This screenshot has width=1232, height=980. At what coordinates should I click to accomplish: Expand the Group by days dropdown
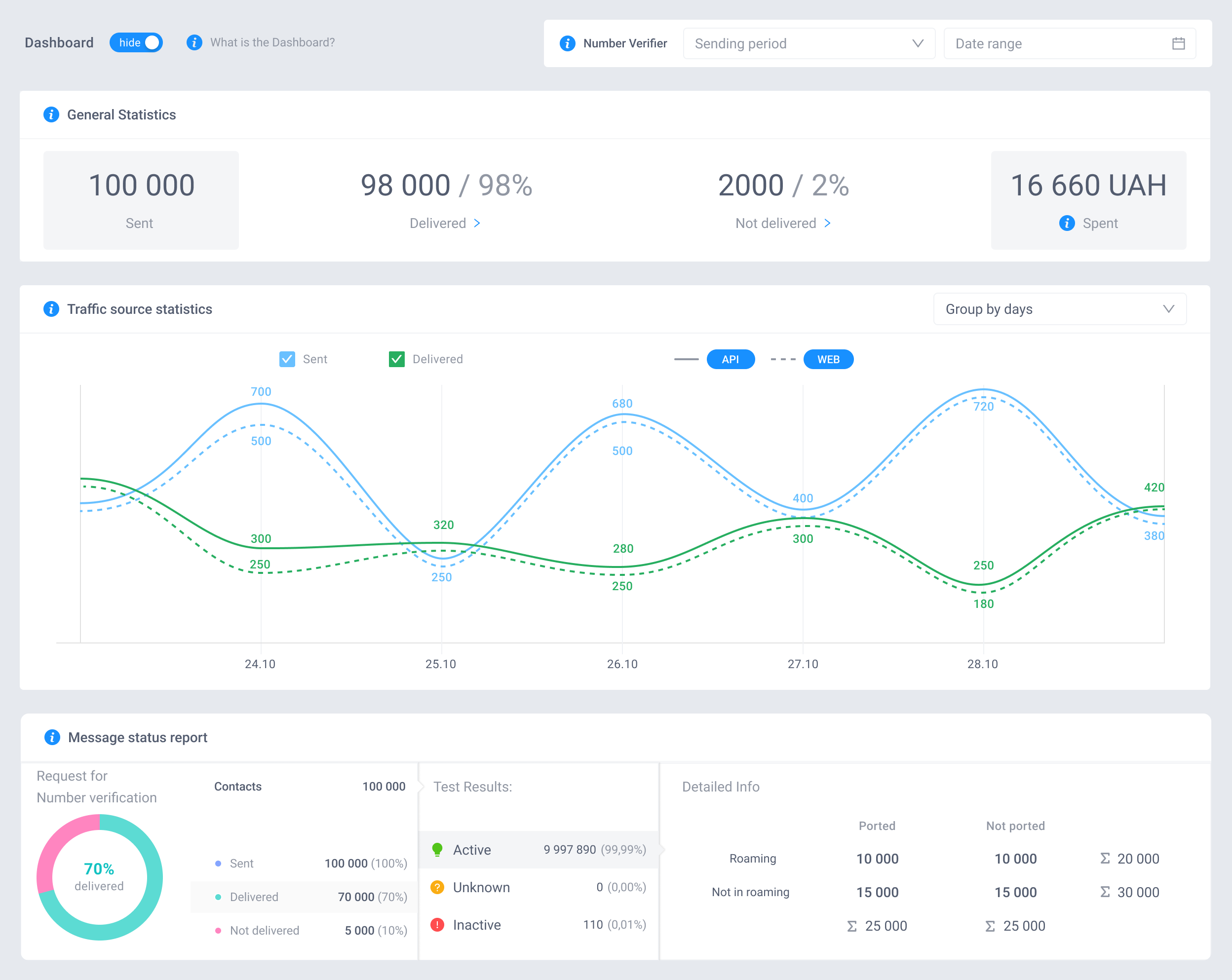[x=1059, y=309]
